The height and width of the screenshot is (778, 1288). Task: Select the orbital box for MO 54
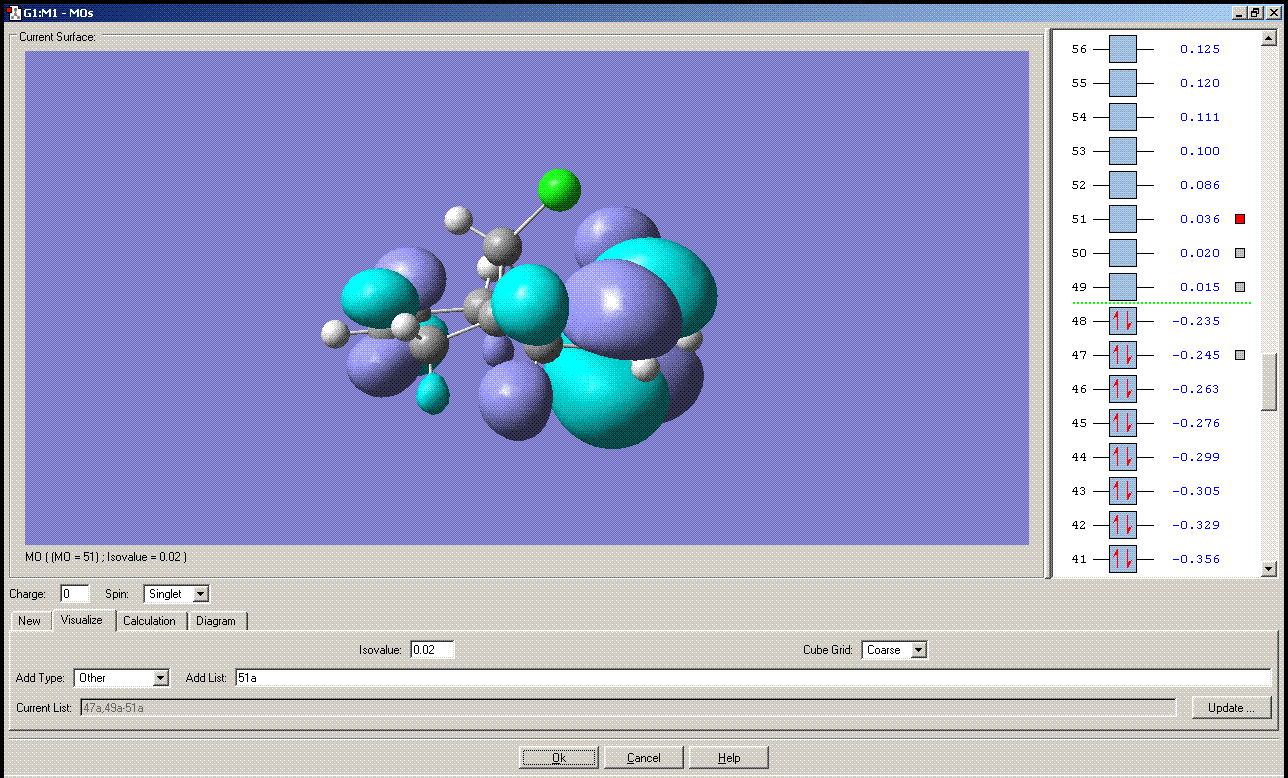pos(1123,117)
